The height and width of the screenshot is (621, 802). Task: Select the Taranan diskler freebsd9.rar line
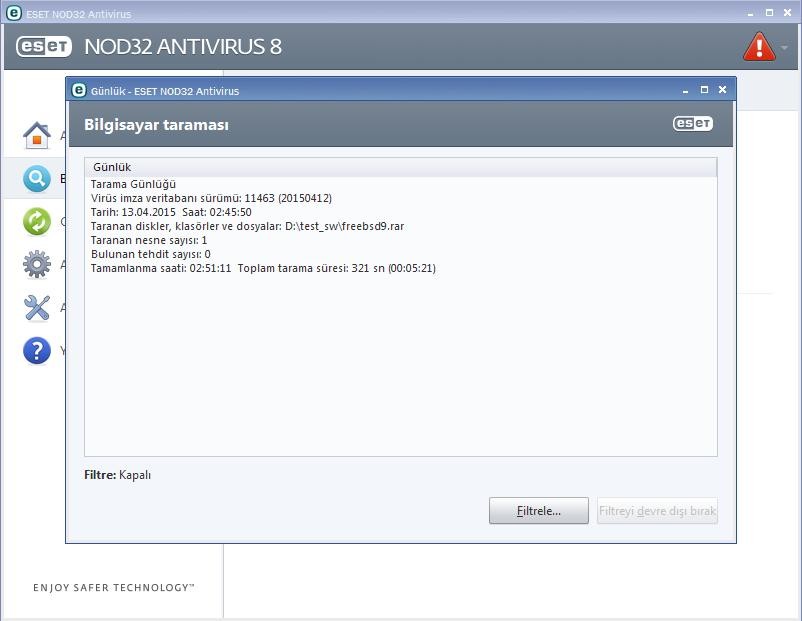tap(248, 226)
